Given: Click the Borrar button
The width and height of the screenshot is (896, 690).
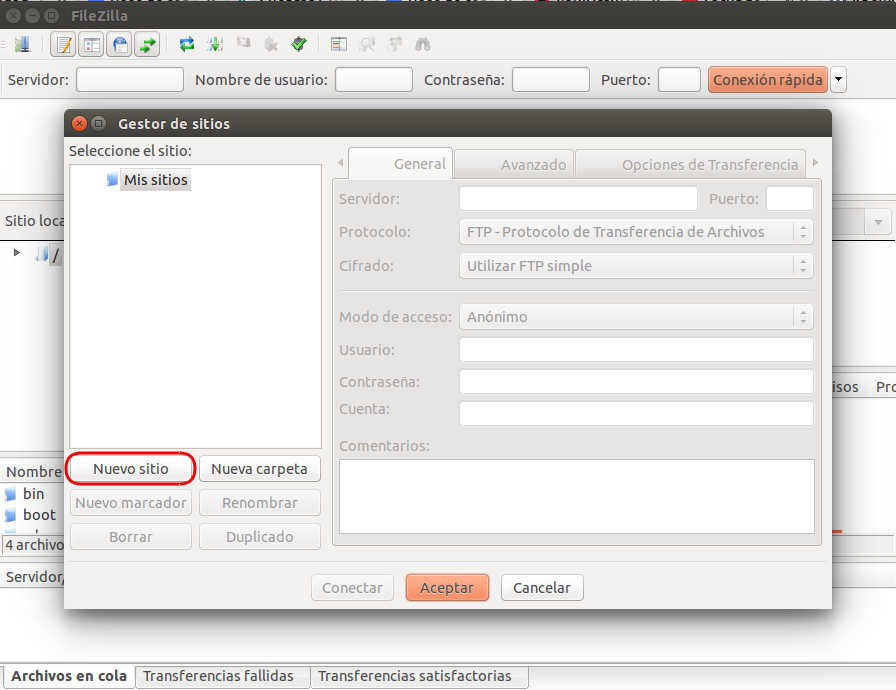Looking at the screenshot, I should coord(131,537).
